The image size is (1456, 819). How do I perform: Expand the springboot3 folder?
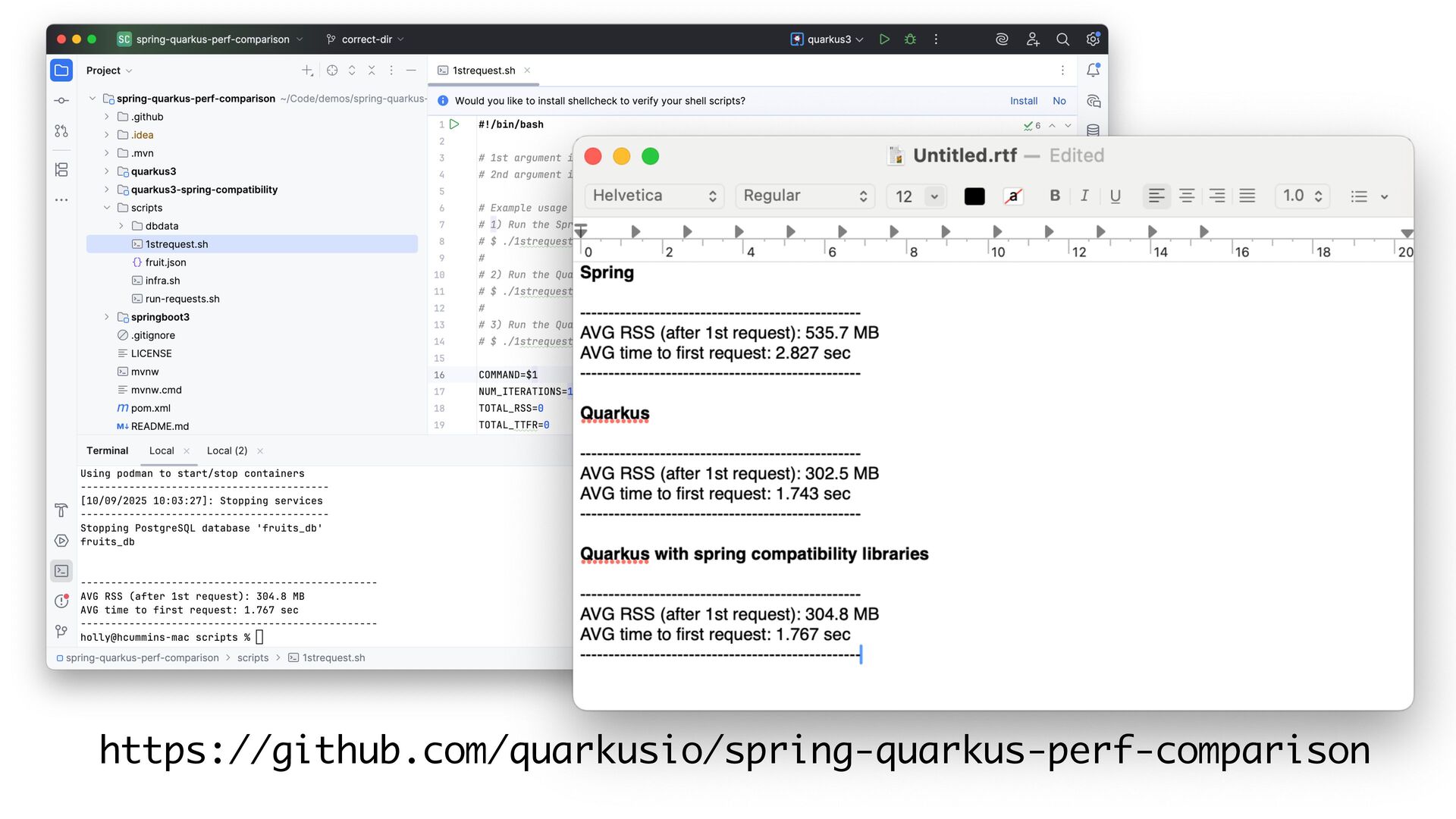click(x=107, y=317)
